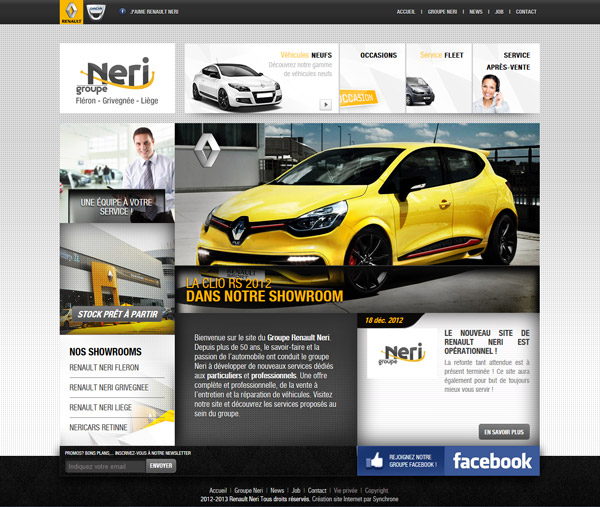600x507 pixels.
Task: Select RENAULT NERI LIEGE showroom
Action: pyautogui.click(x=100, y=408)
